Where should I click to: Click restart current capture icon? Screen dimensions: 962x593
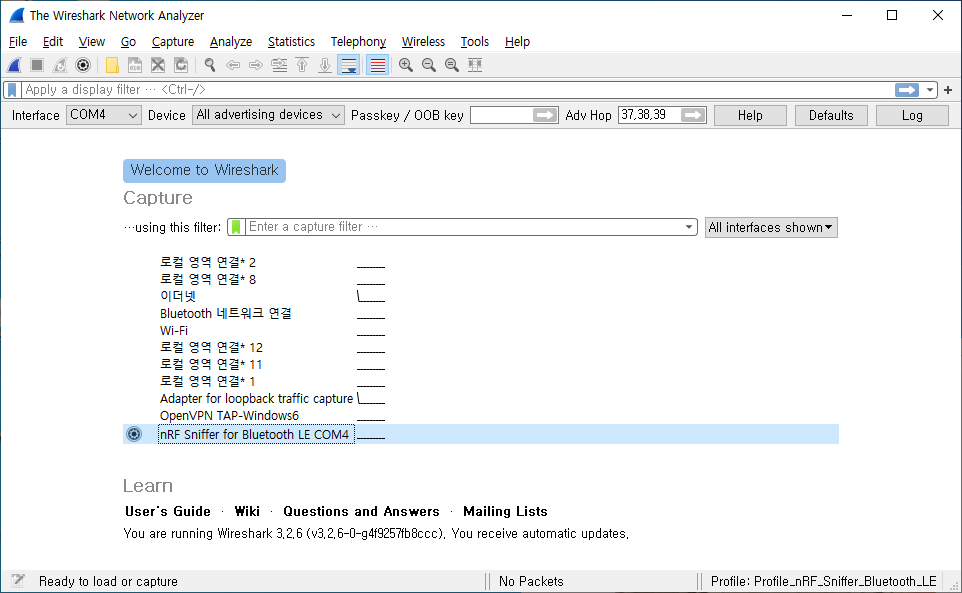coord(60,65)
